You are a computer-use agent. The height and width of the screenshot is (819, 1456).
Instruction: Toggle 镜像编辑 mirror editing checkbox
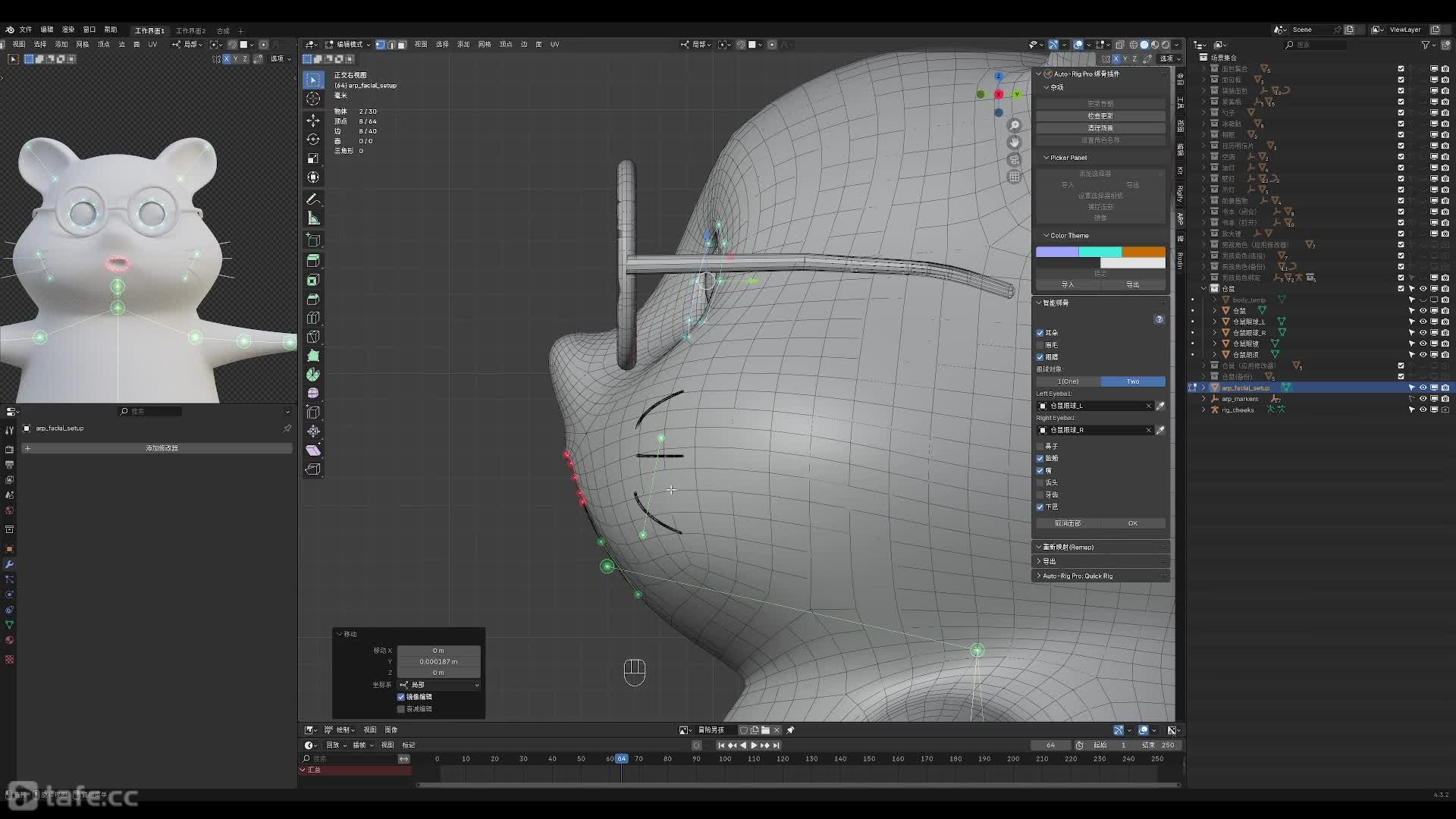[x=401, y=697]
